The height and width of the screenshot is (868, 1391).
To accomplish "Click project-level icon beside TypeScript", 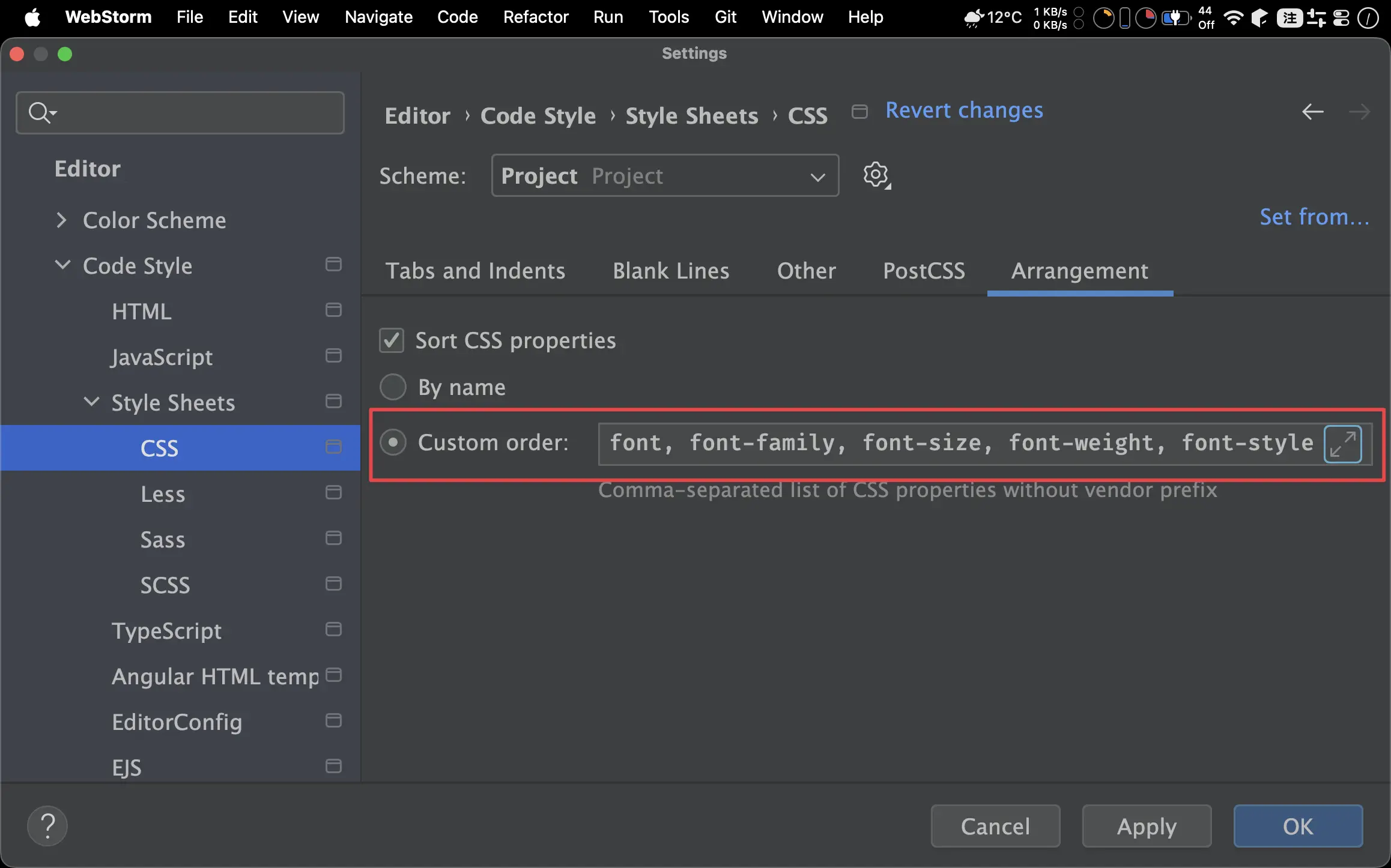I will pyautogui.click(x=333, y=629).
